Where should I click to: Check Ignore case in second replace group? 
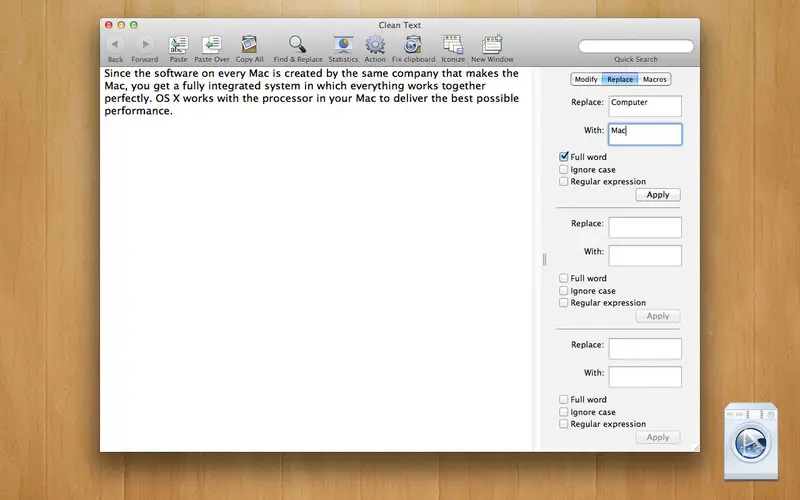click(x=564, y=291)
